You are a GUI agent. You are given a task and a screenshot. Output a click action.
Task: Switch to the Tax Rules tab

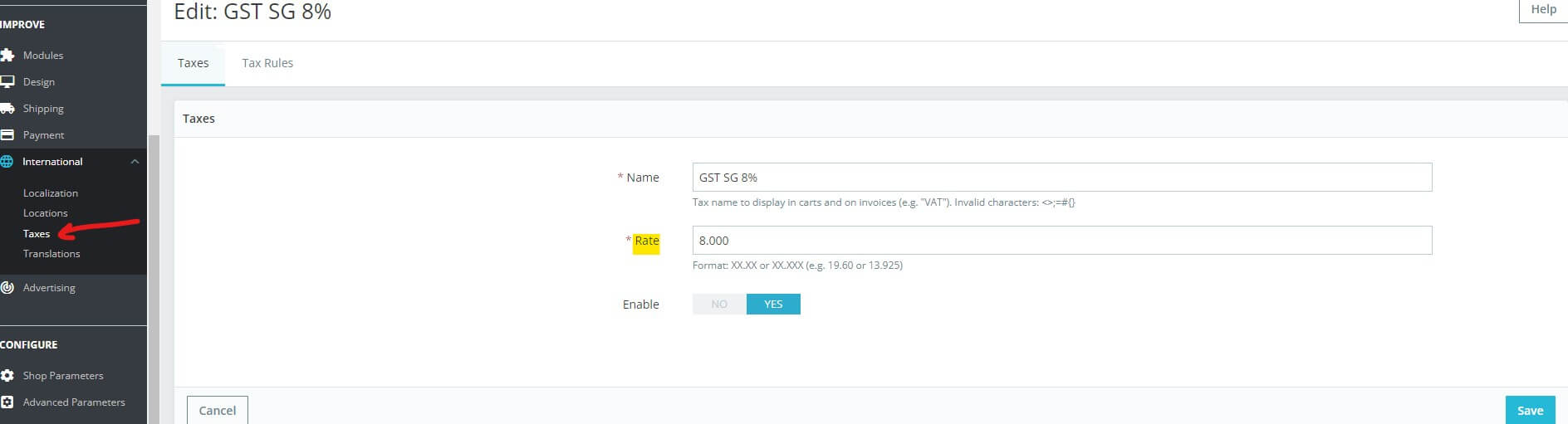[267, 63]
